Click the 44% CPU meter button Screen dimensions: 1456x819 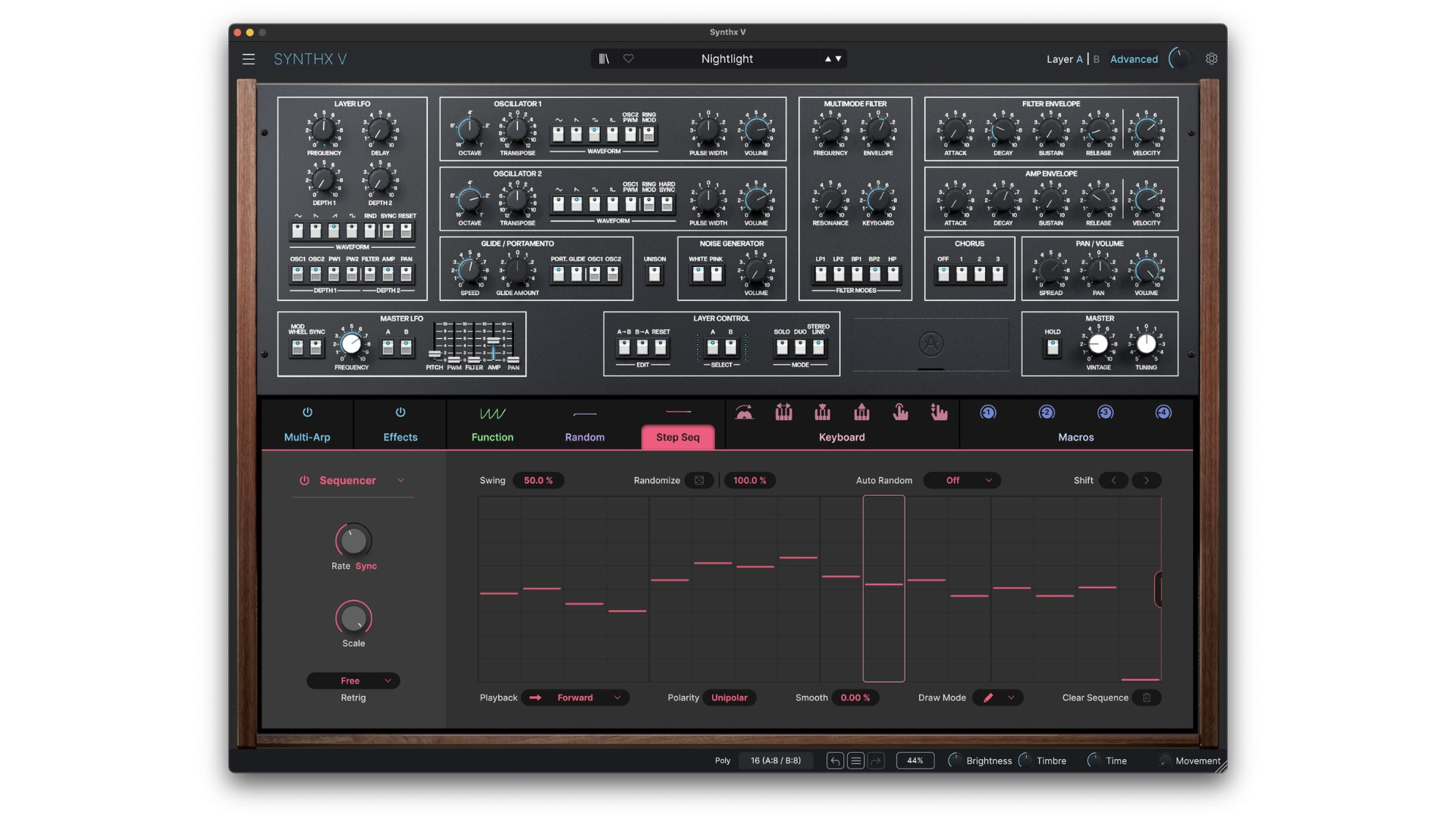click(x=915, y=761)
